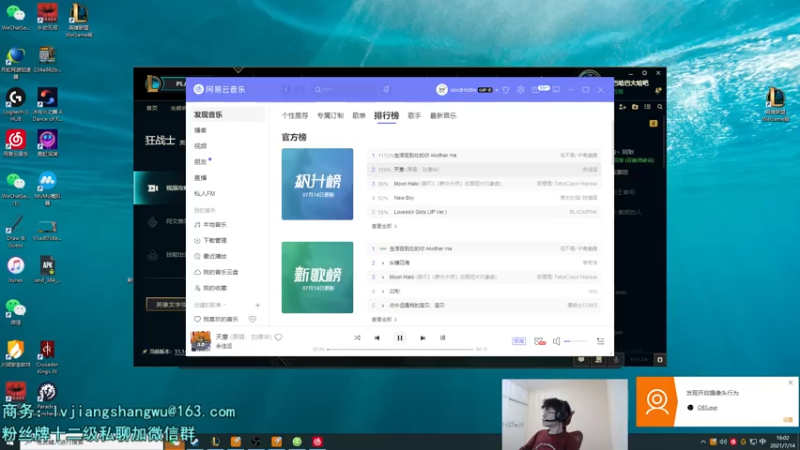
Task: Open the current playlist queue icon
Action: click(x=601, y=341)
